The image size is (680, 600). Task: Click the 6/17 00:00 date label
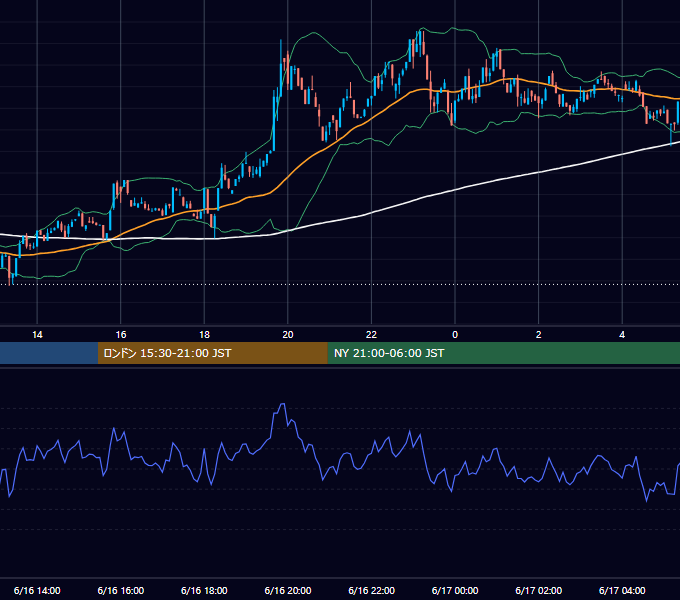pyautogui.click(x=455, y=590)
